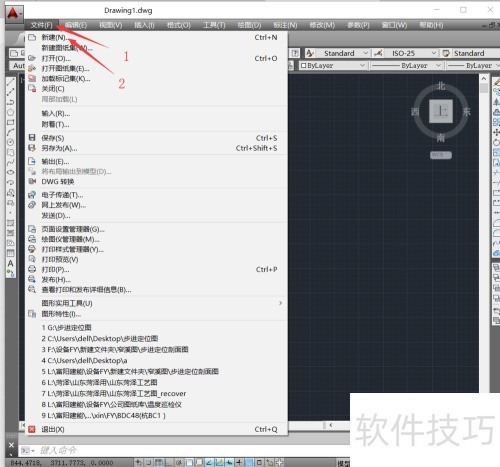500x467 pixels.
Task: Choose 另存为(A)... from File menu
Action: (x=156, y=148)
